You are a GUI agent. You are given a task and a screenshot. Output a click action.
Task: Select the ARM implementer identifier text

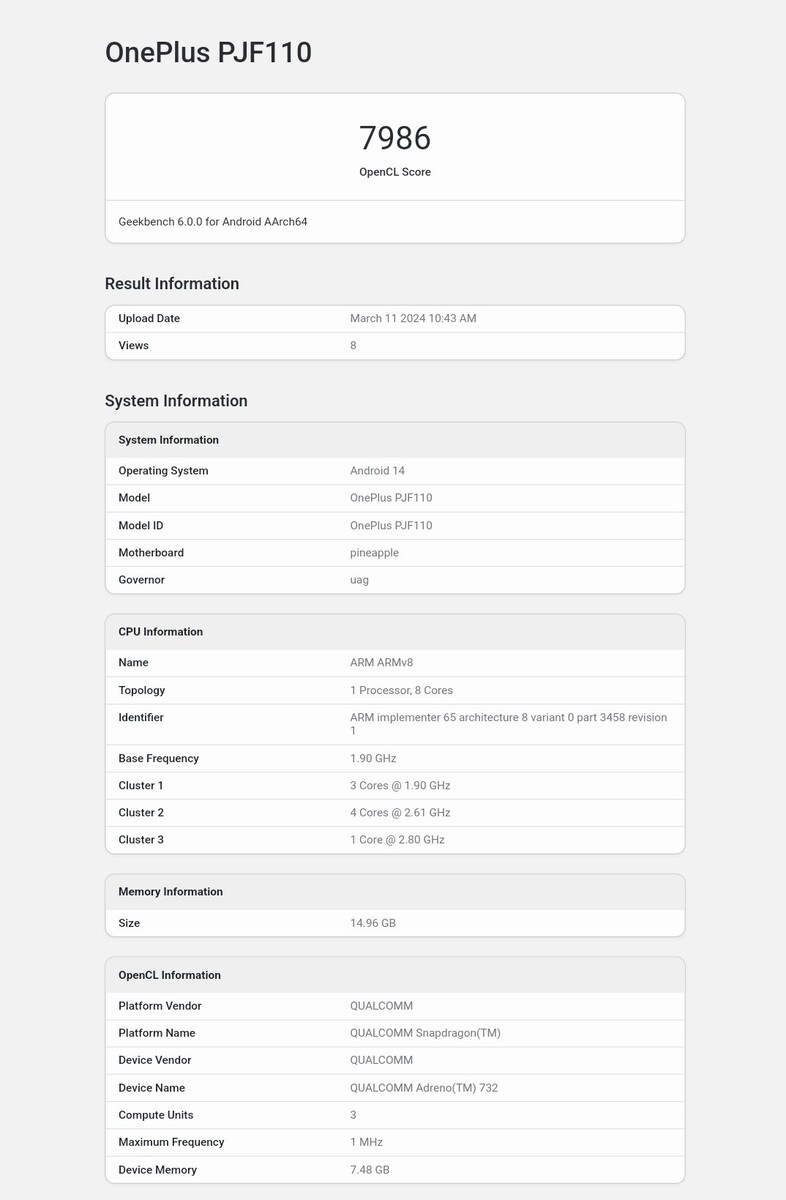point(508,724)
